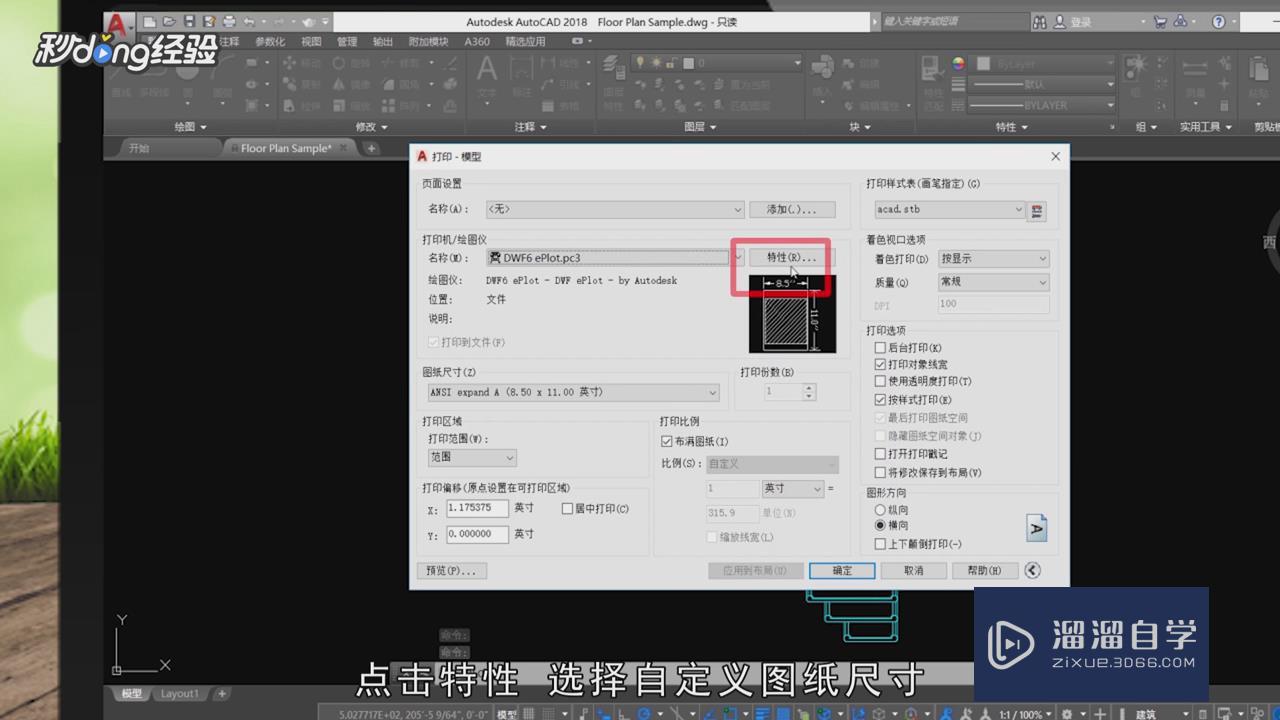Click the 添加 button

[792, 210]
